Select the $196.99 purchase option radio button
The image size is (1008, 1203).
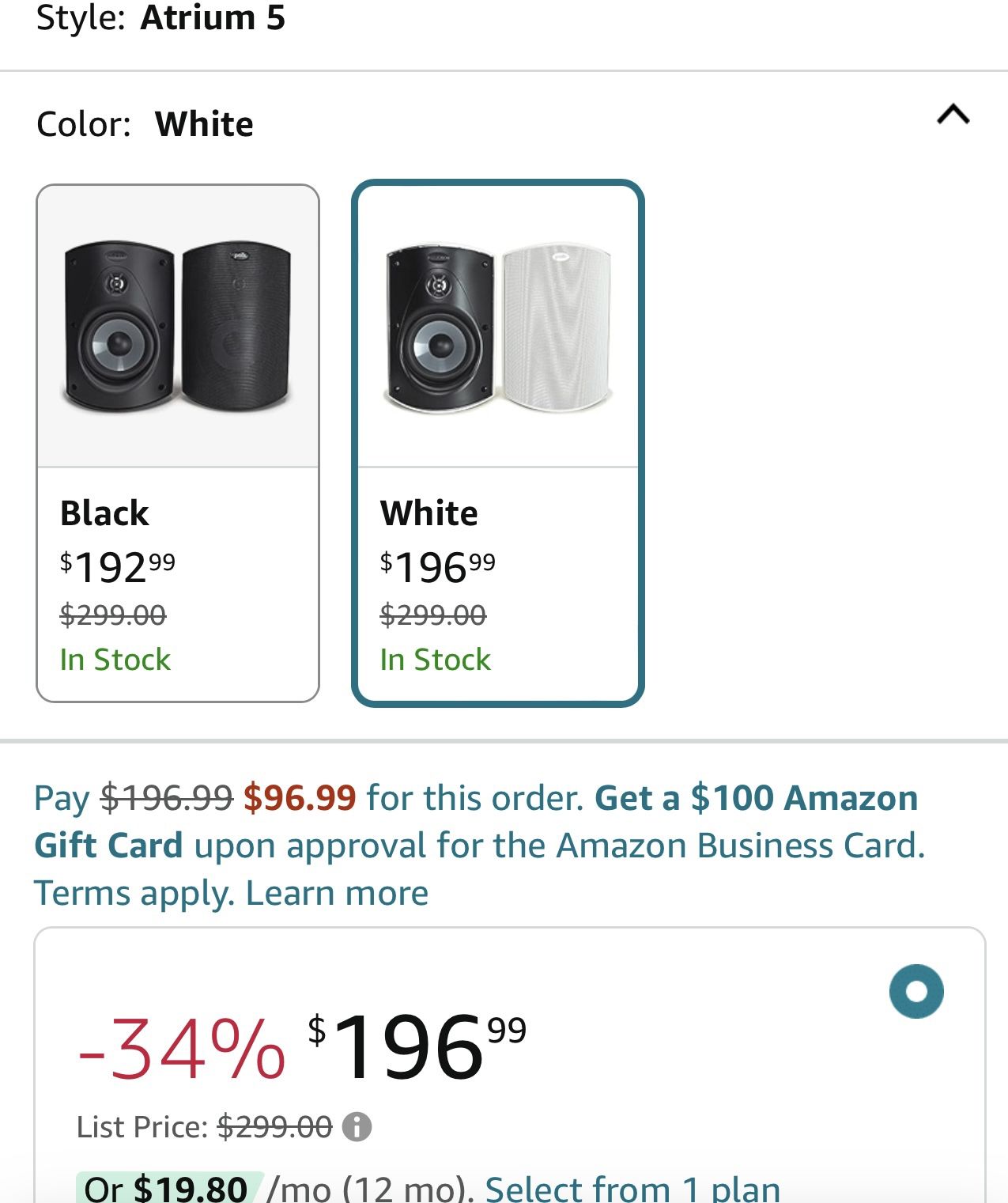tap(916, 991)
